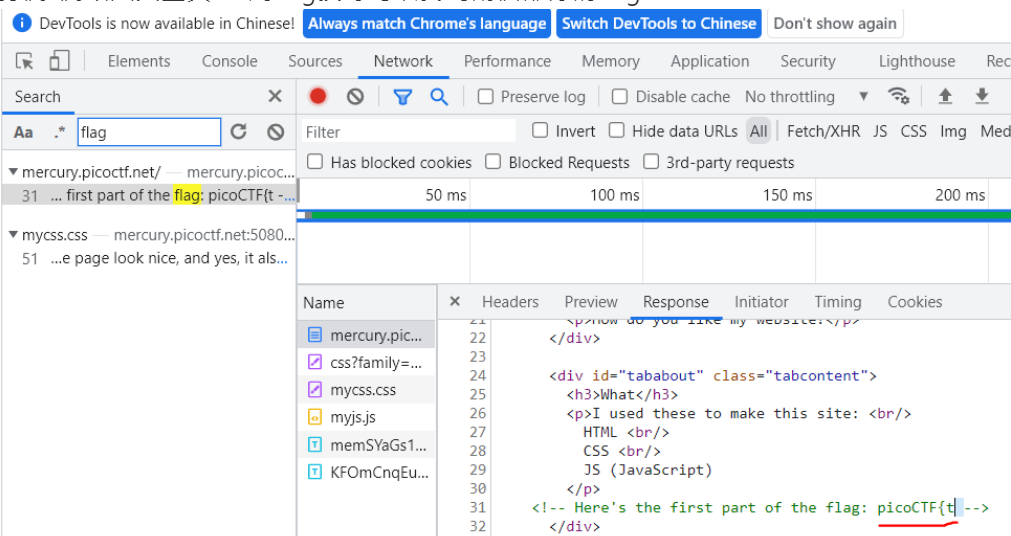
Task: Click Always match Chrome's language button
Action: click(x=427, y=23)
